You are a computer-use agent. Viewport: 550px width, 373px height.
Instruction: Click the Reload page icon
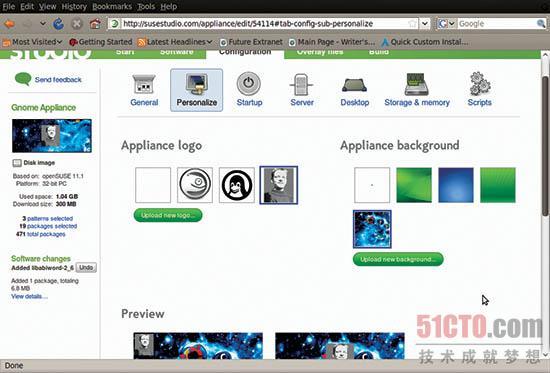pyautogui.click(x=58, y=24)
